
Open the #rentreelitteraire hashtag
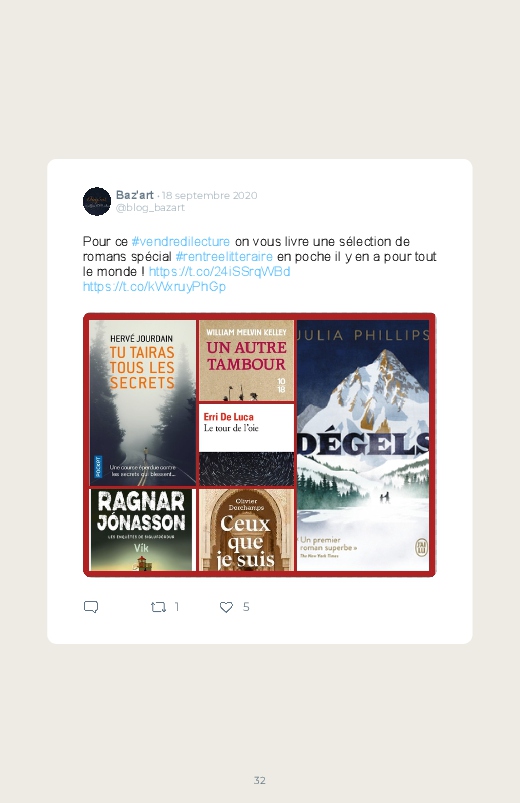click(x=224, y=256)
